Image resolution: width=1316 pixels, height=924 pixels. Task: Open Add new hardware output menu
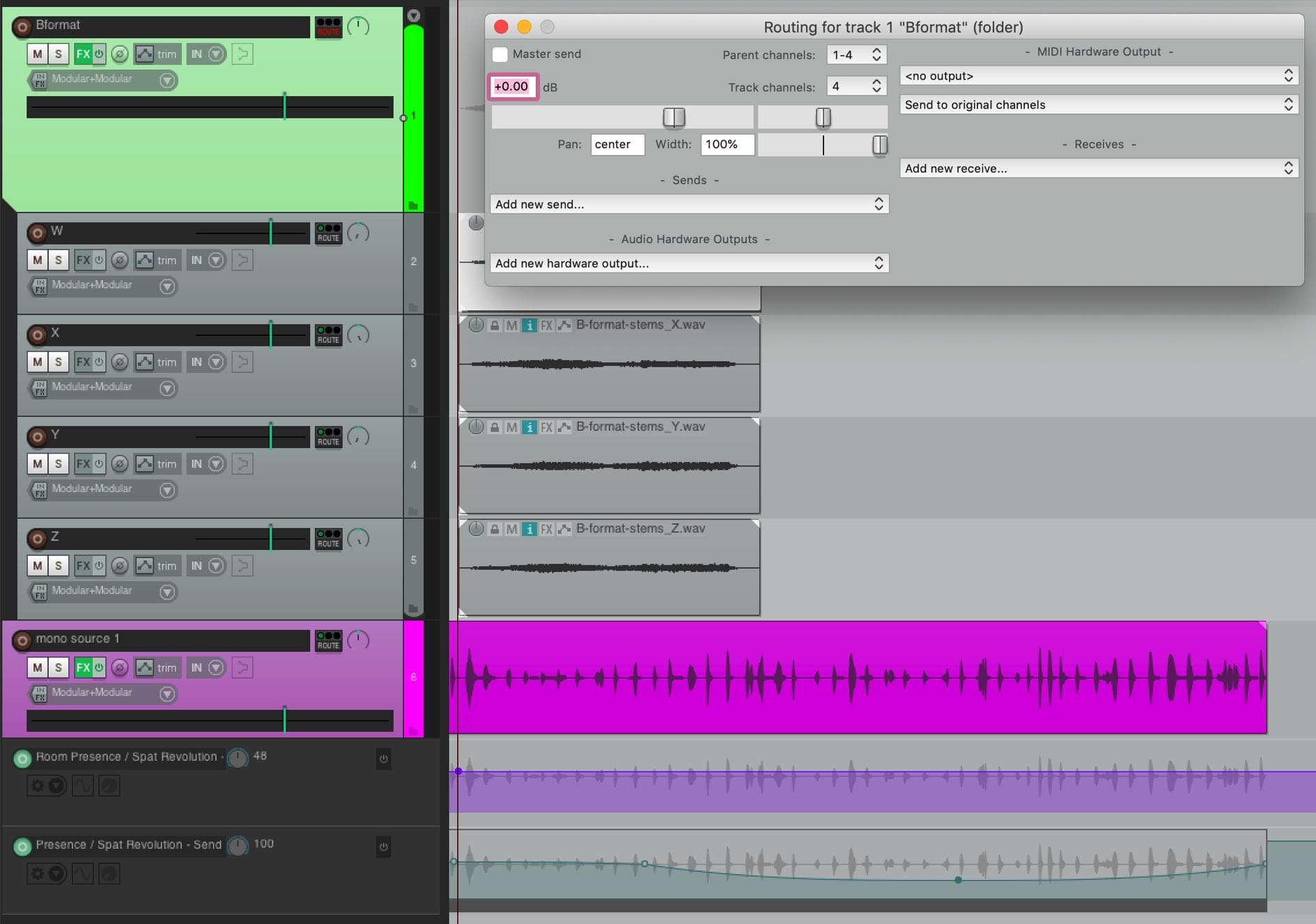coord(688,263)
